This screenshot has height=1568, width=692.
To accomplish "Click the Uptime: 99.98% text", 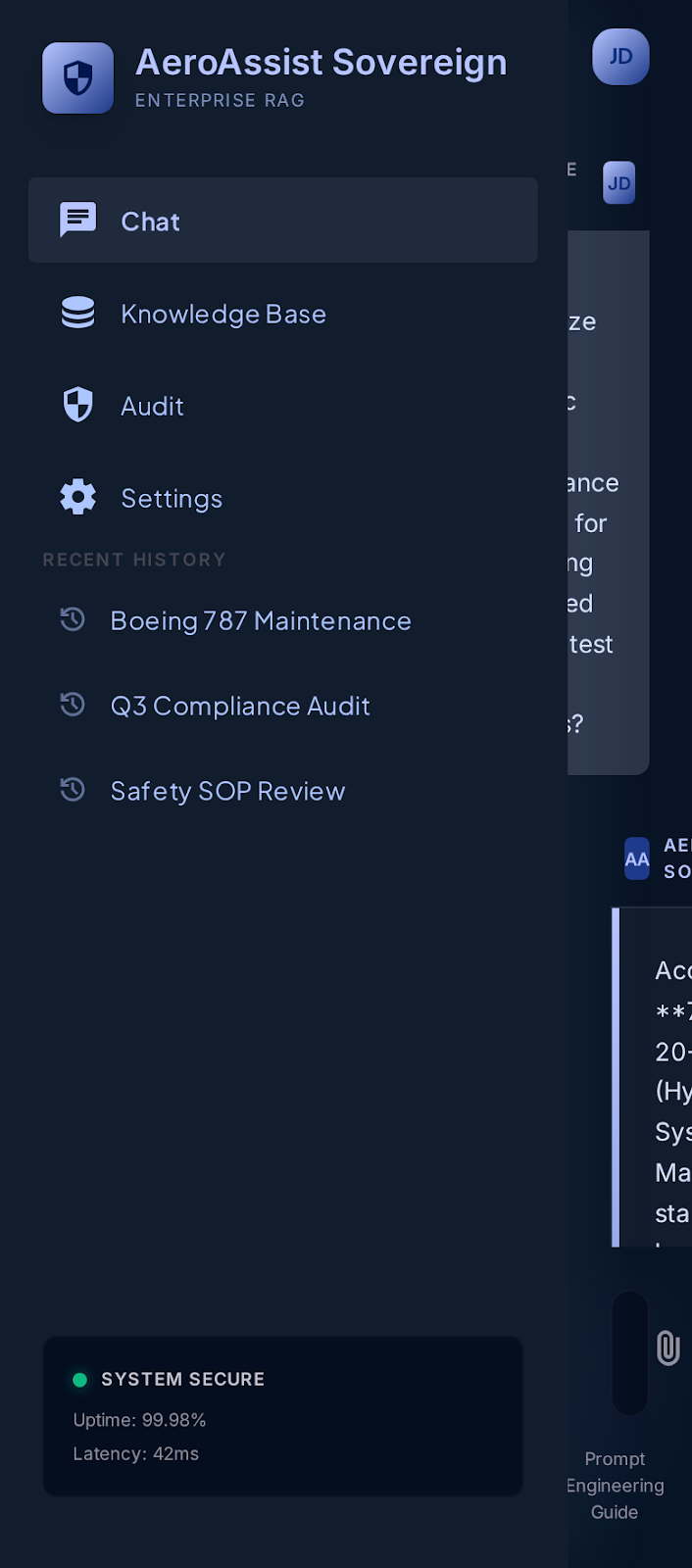I will [x=139, y=1420].
